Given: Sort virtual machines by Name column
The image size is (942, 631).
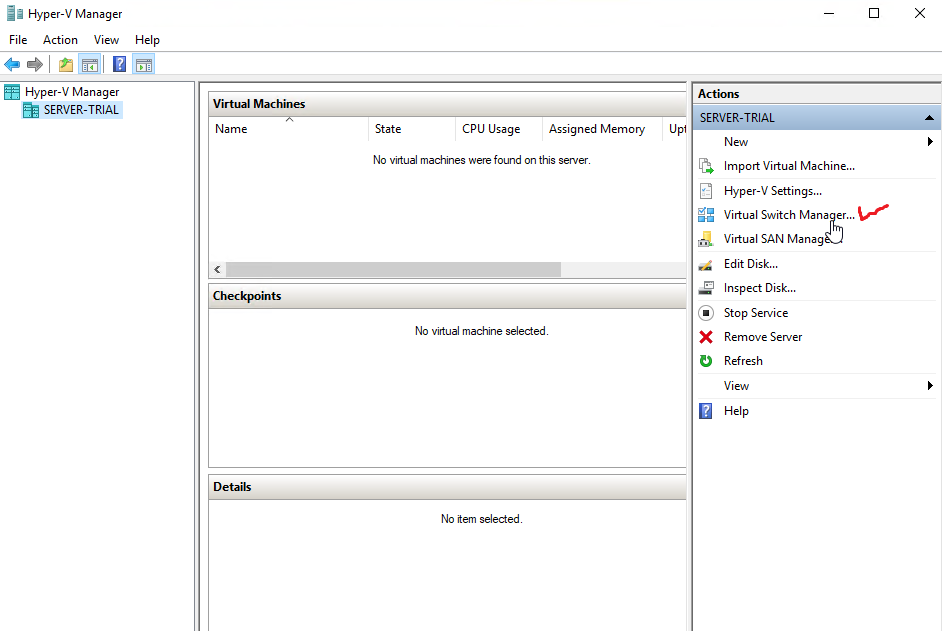Looking at the screenshot, I should click(x=289, y=129).
